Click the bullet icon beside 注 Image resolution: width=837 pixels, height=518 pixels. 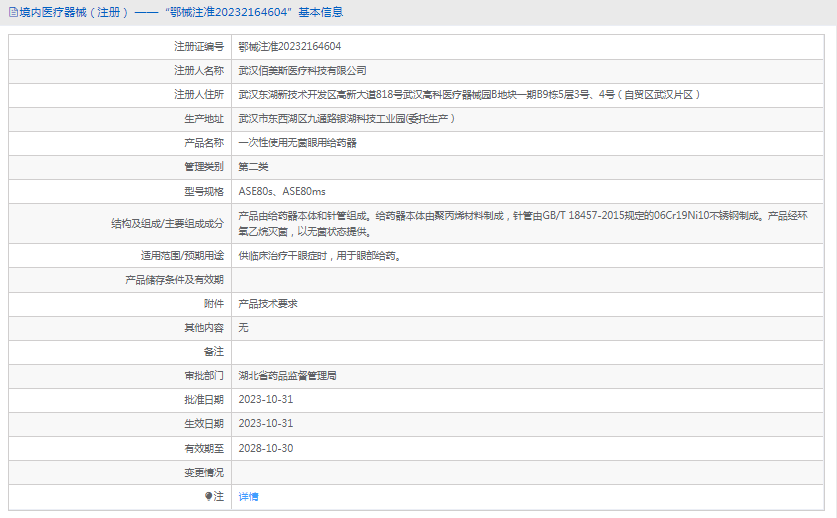pyautogui.click(x=208, y=496)
